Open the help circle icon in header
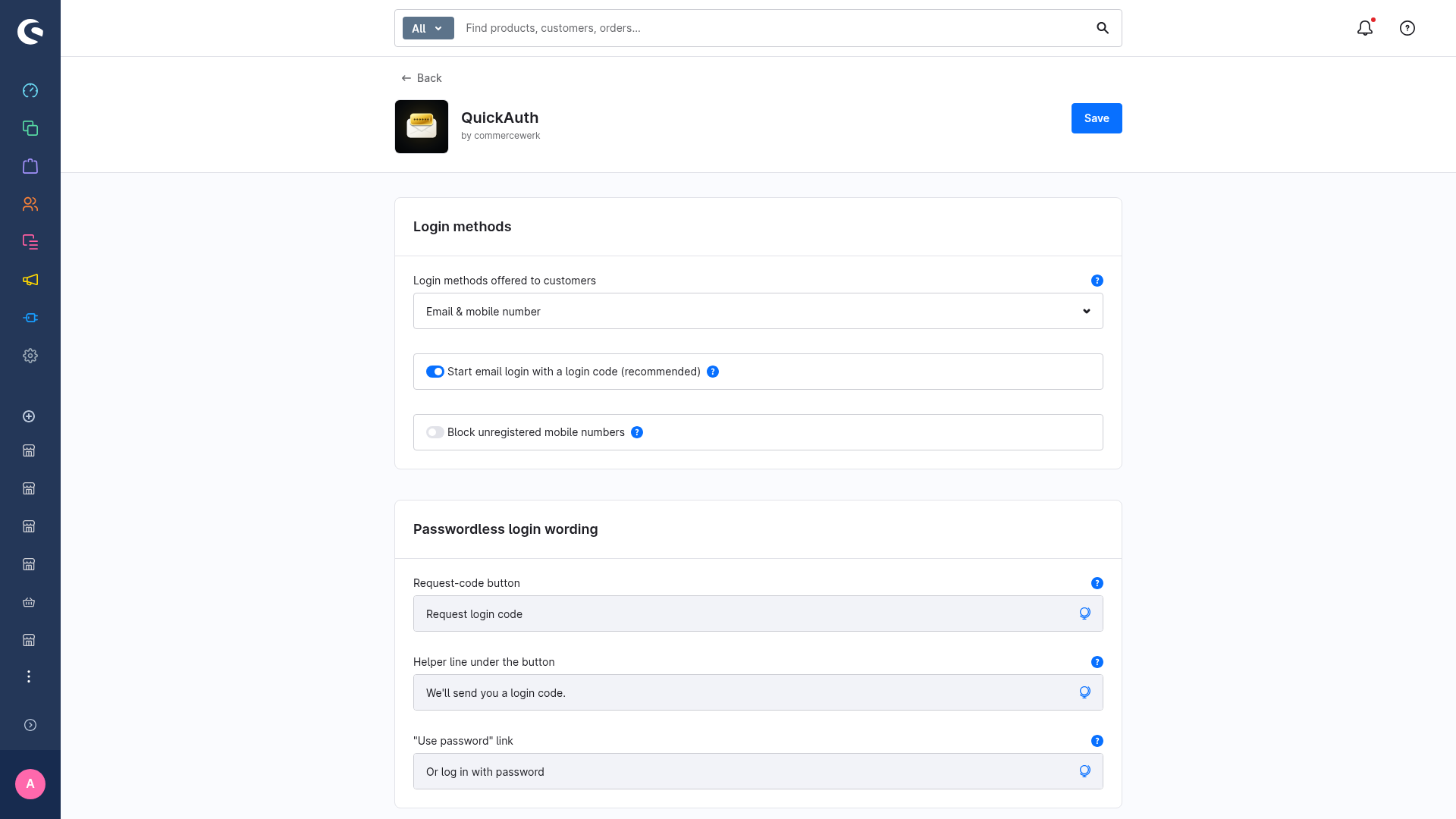1456x819 pixels. click(x=1407, y=28)
